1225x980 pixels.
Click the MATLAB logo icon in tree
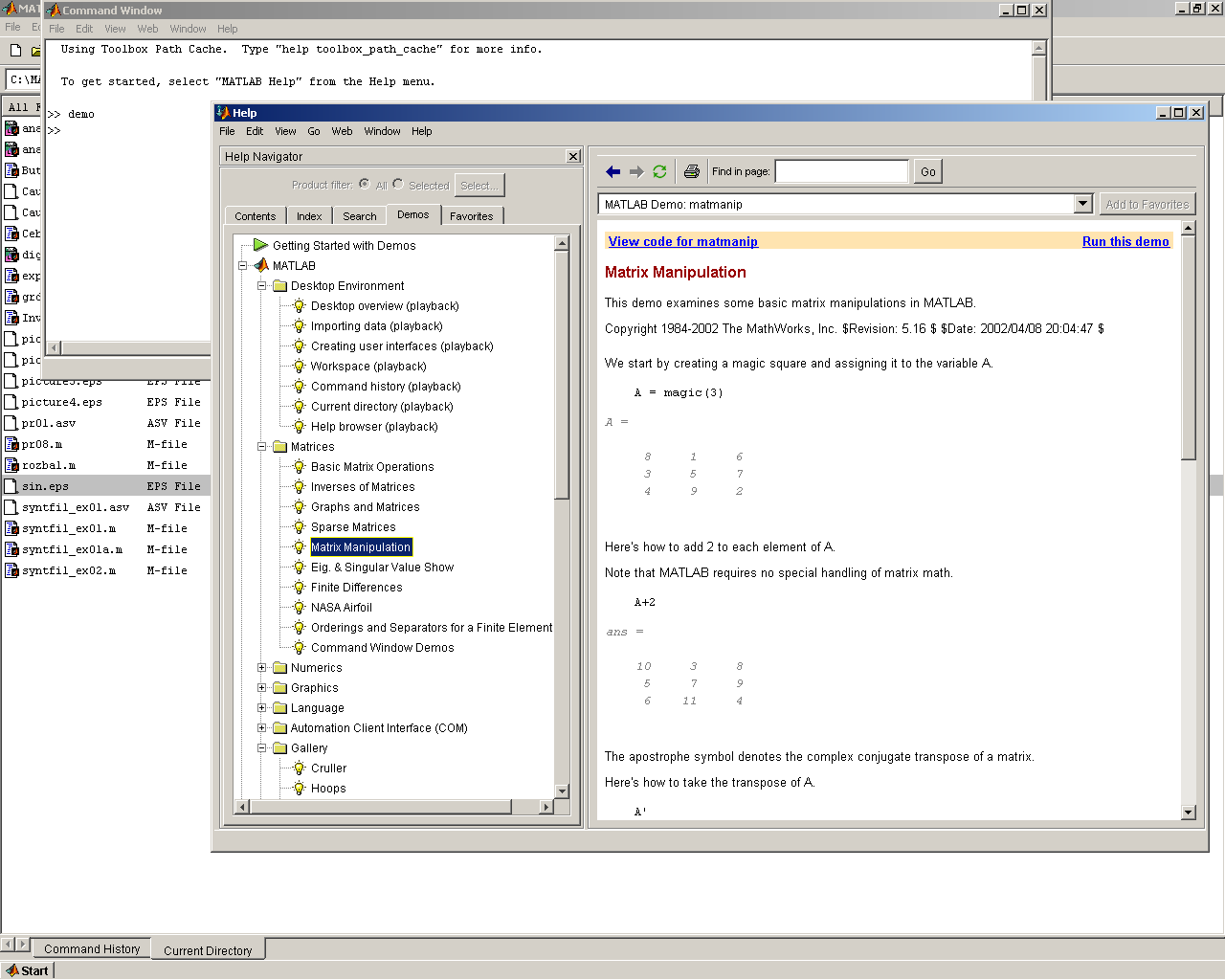pyautogui.click(x=261, y=265)
